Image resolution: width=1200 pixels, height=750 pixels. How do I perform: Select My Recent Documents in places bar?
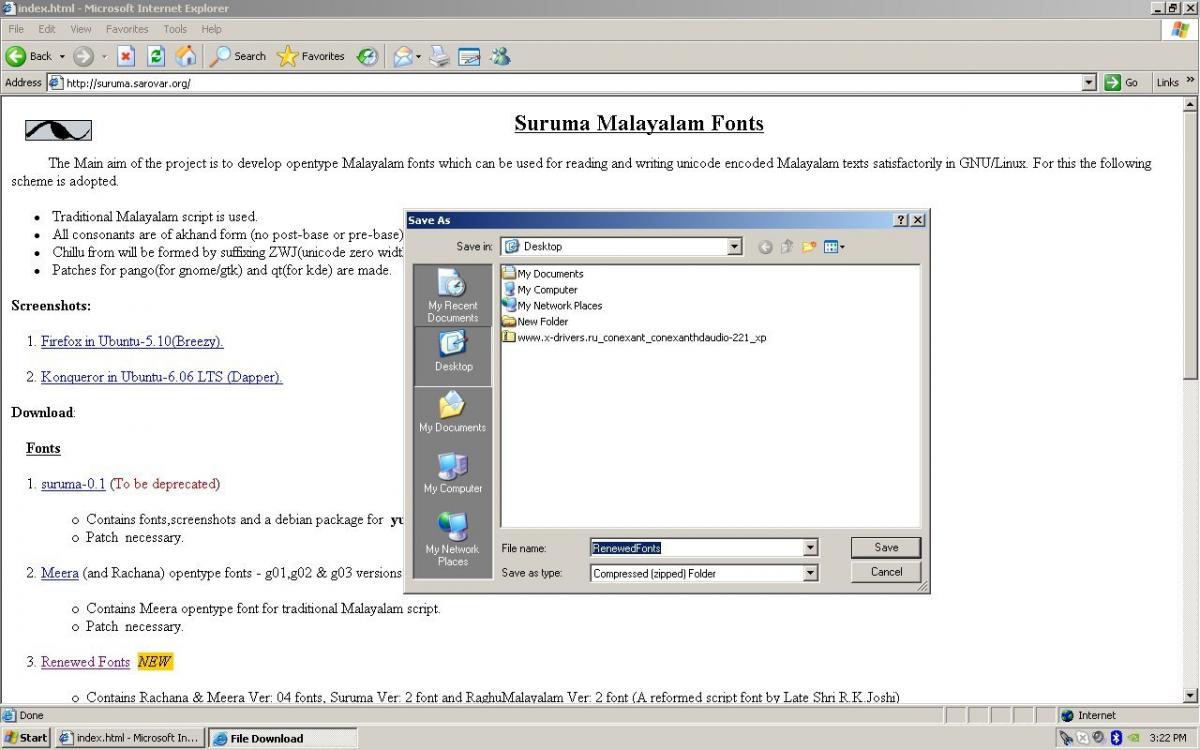(453, 296)
